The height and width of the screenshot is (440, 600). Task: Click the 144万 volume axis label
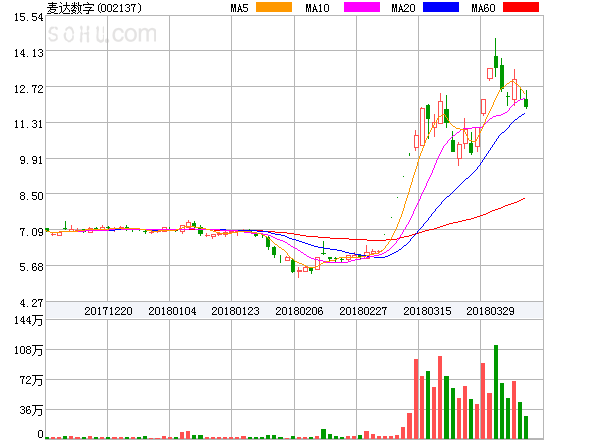tap(29, 320)
